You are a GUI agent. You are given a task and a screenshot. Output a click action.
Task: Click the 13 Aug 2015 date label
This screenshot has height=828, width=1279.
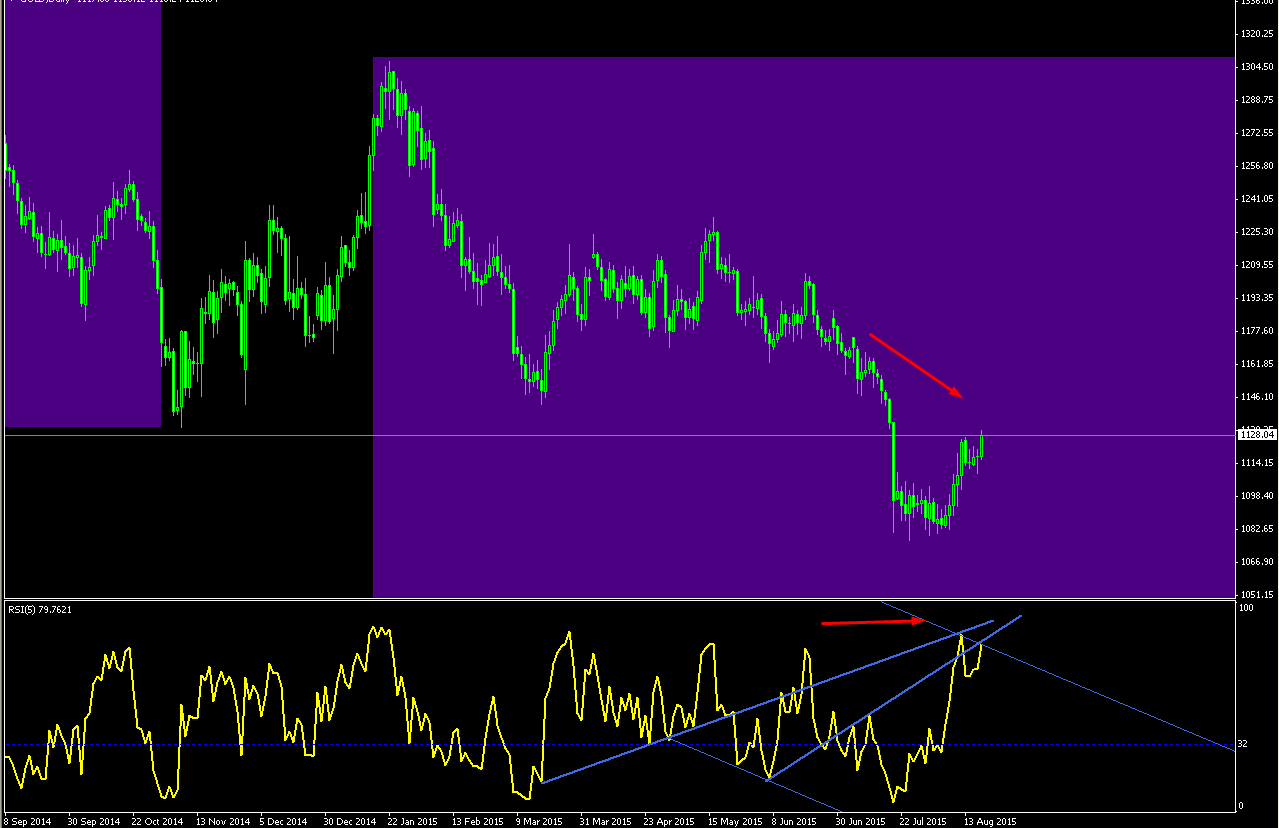[x=990, y=821]
